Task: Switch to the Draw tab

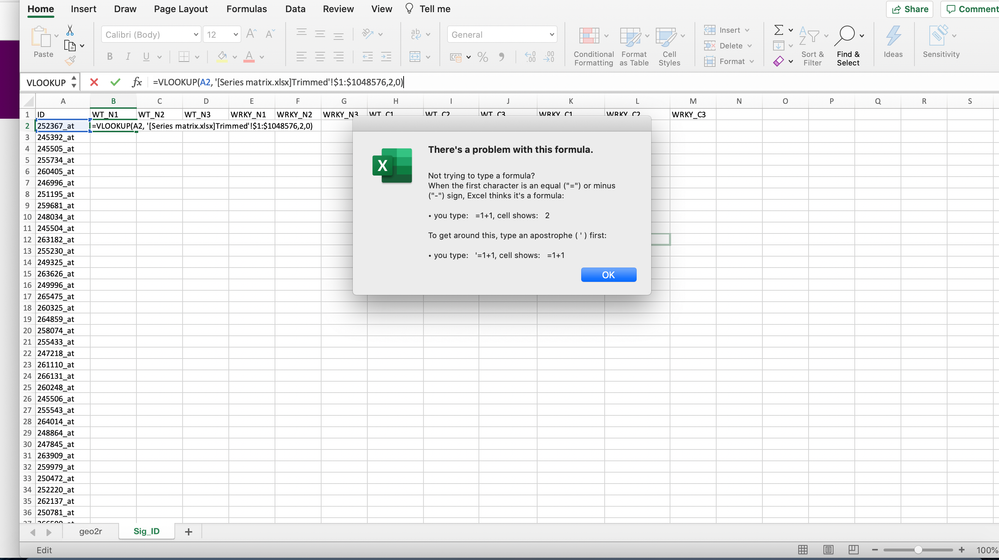Action: [x=125, y=9]
